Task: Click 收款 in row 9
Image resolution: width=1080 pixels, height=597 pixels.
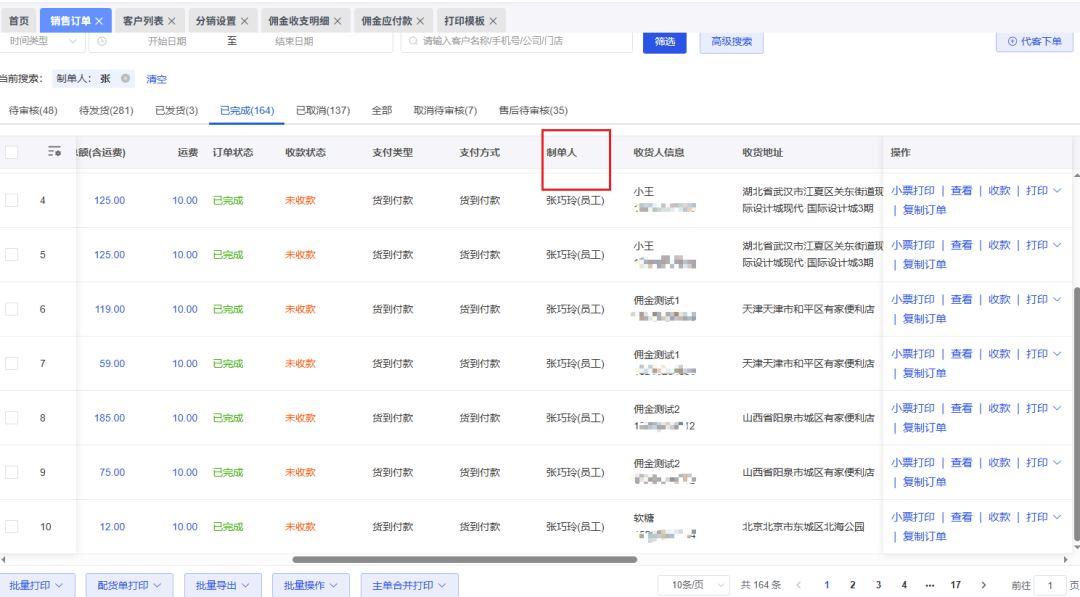Action: [x=999, y=463]
